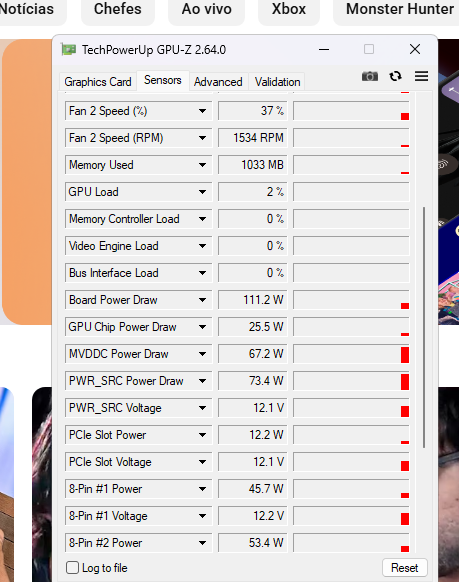
Task: Open the Xbox category link
Action: click(289, 10)
